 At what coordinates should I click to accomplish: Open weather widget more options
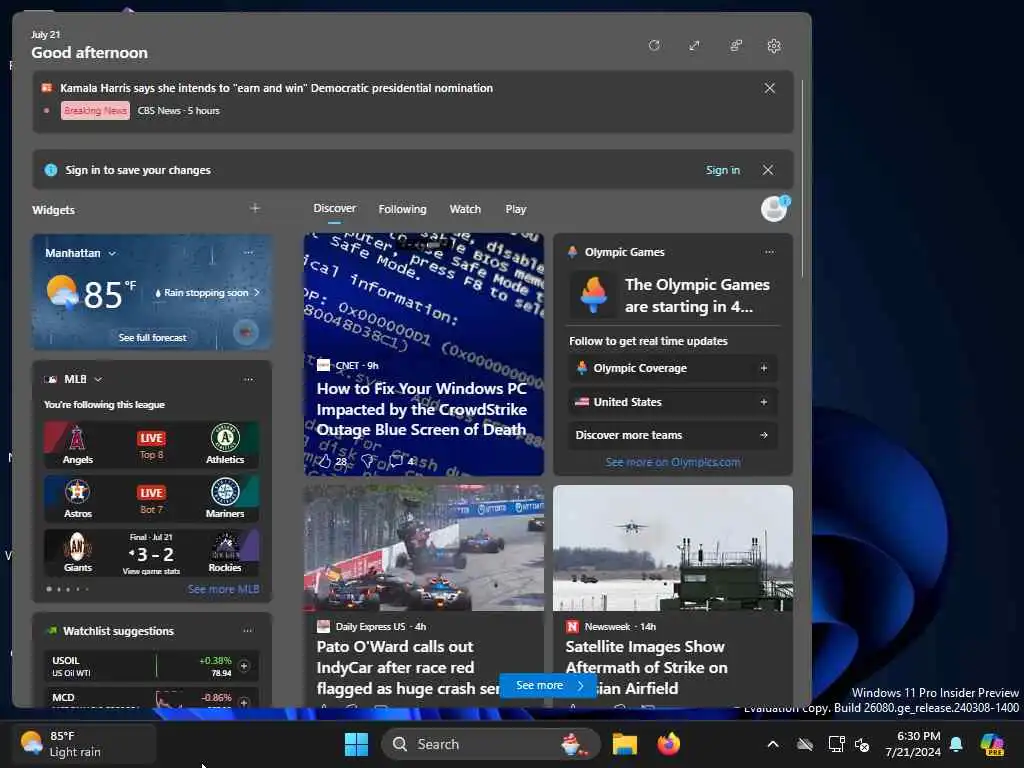[248, 252]
